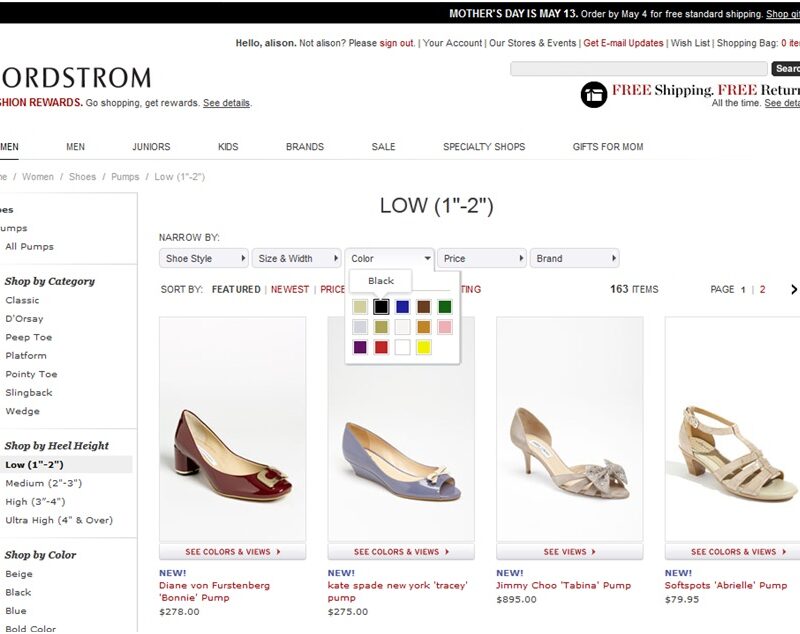Screen dimensions: 800x634
Task: Select the beige color swatch
Action: [x=360, y=307]
